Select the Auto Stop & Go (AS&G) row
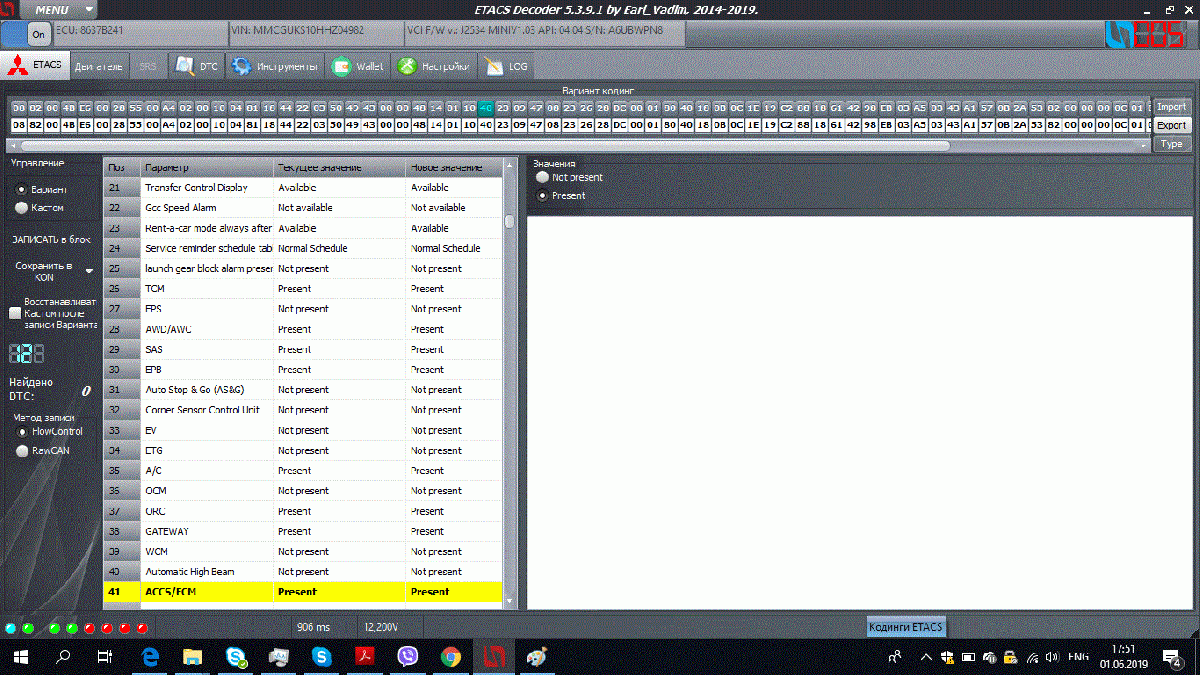 point(303,390)
